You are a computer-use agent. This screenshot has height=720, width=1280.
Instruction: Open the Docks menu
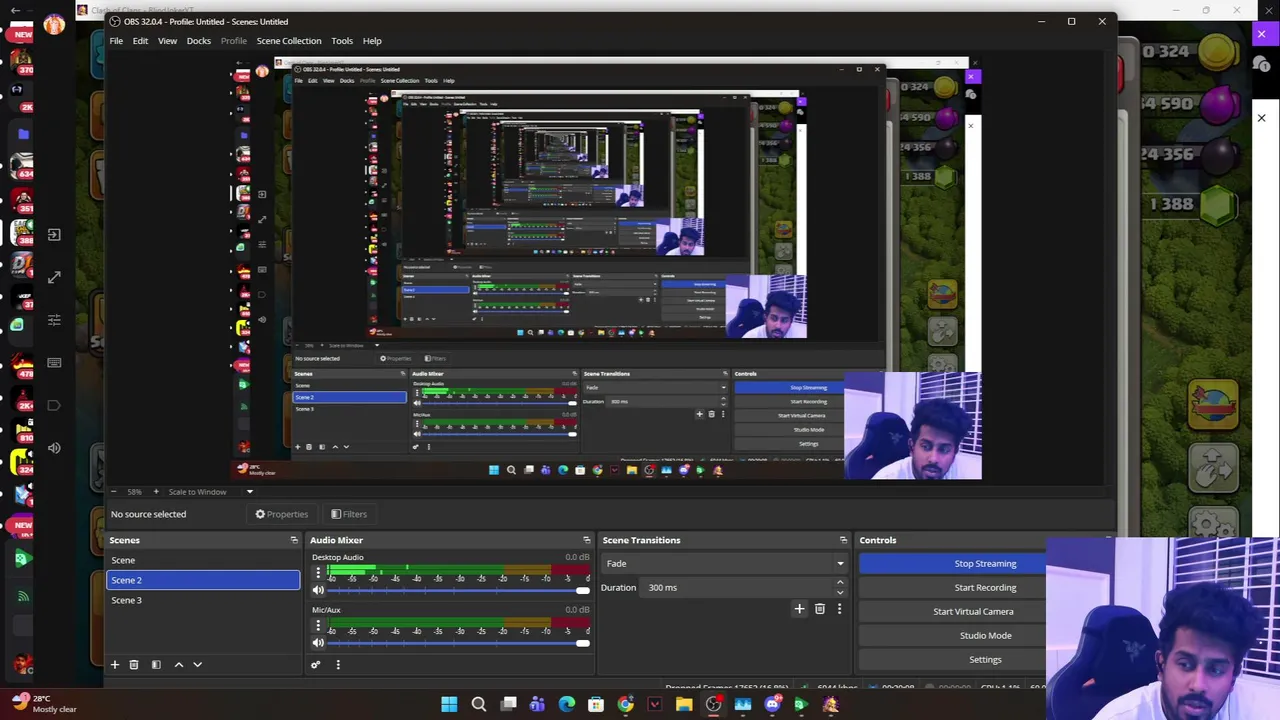(198, 41)
